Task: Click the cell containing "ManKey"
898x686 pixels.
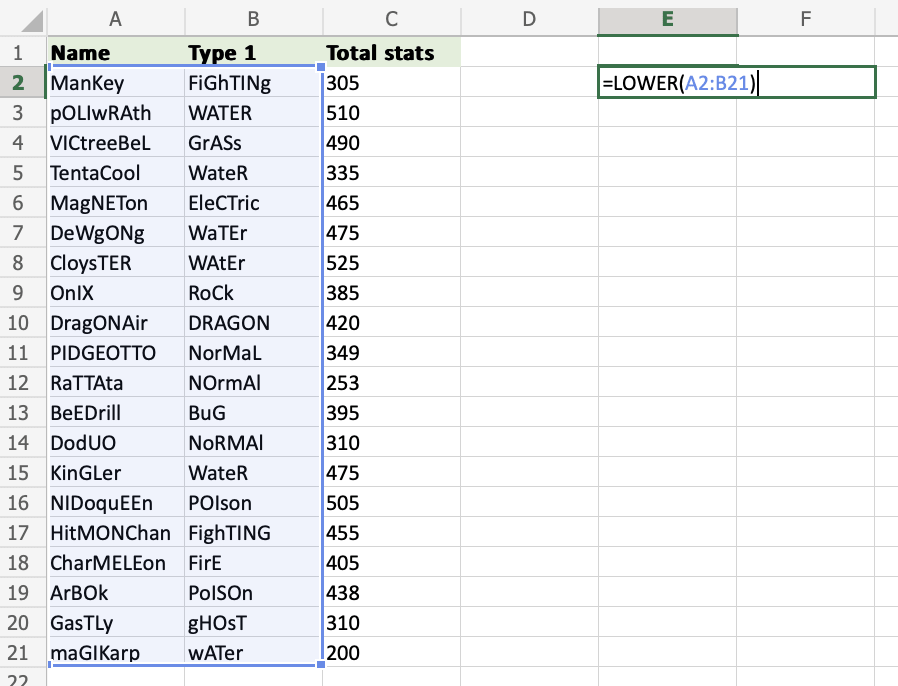Action: point(115,83)
